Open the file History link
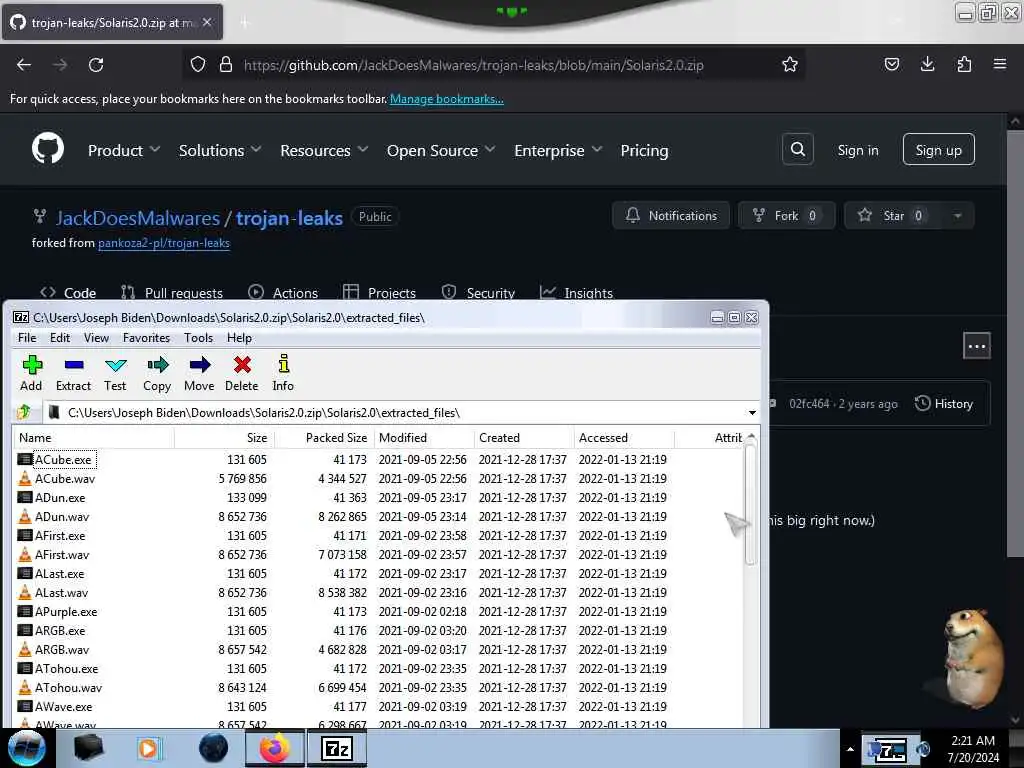 pyautogui.click(x=944, y=404)
